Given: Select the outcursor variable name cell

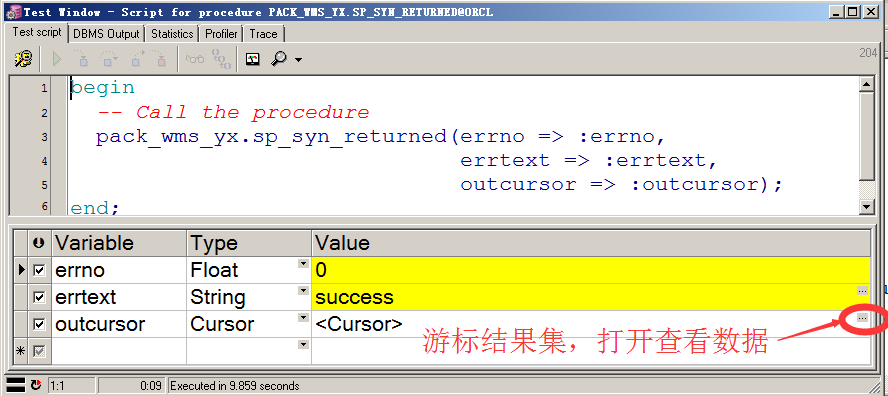Looking at the screenshot, I should pyautogui.click(x=119, y=325).
